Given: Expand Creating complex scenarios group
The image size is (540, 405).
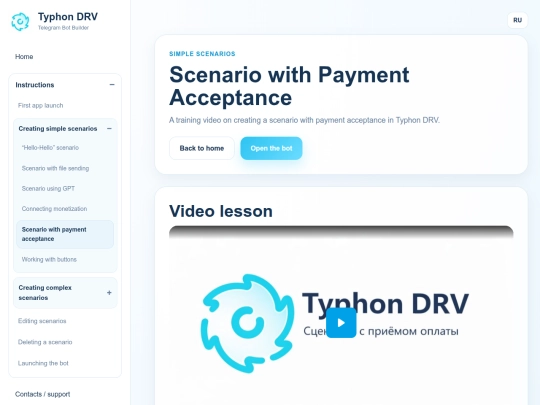Looking at the screenshot, I should [65, 292].
